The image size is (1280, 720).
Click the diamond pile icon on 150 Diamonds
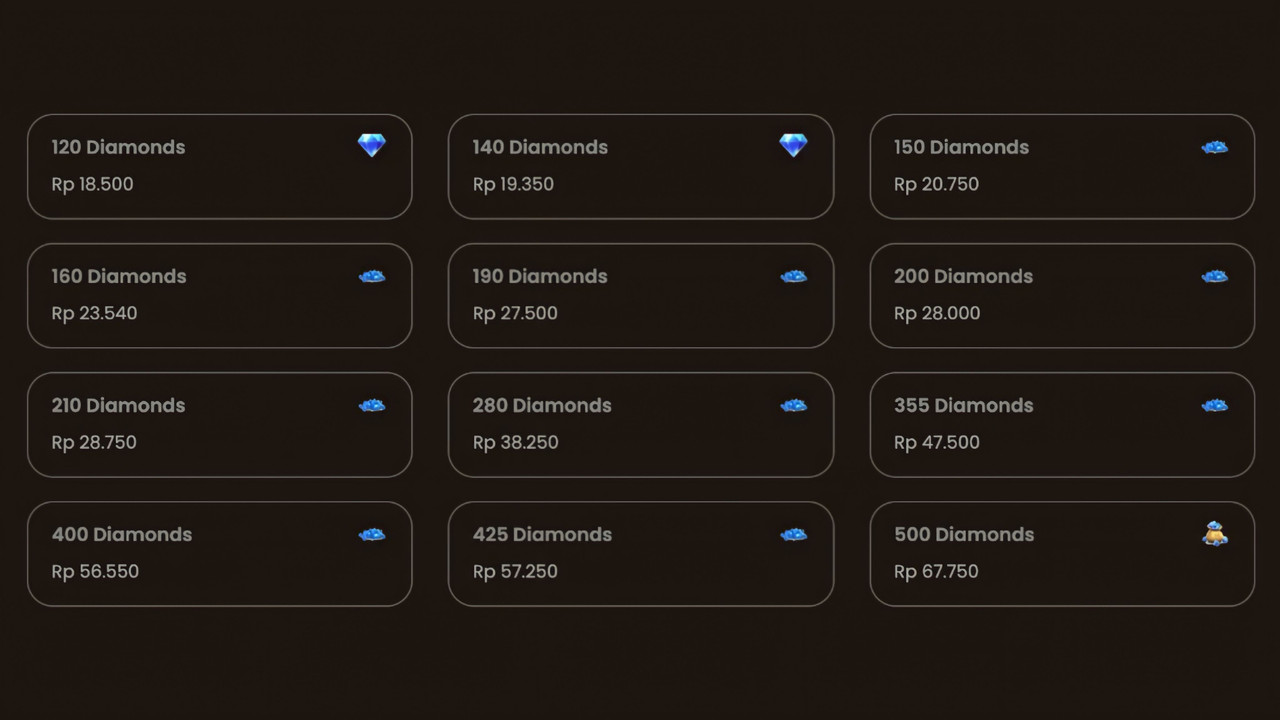(1215, 147)
